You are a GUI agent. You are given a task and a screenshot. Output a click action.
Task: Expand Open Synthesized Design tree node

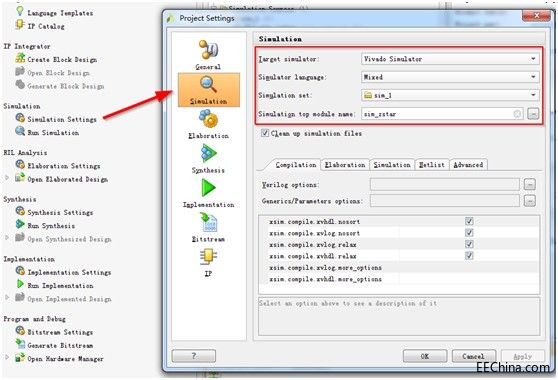pyautogui.click(x=7, y=237)
